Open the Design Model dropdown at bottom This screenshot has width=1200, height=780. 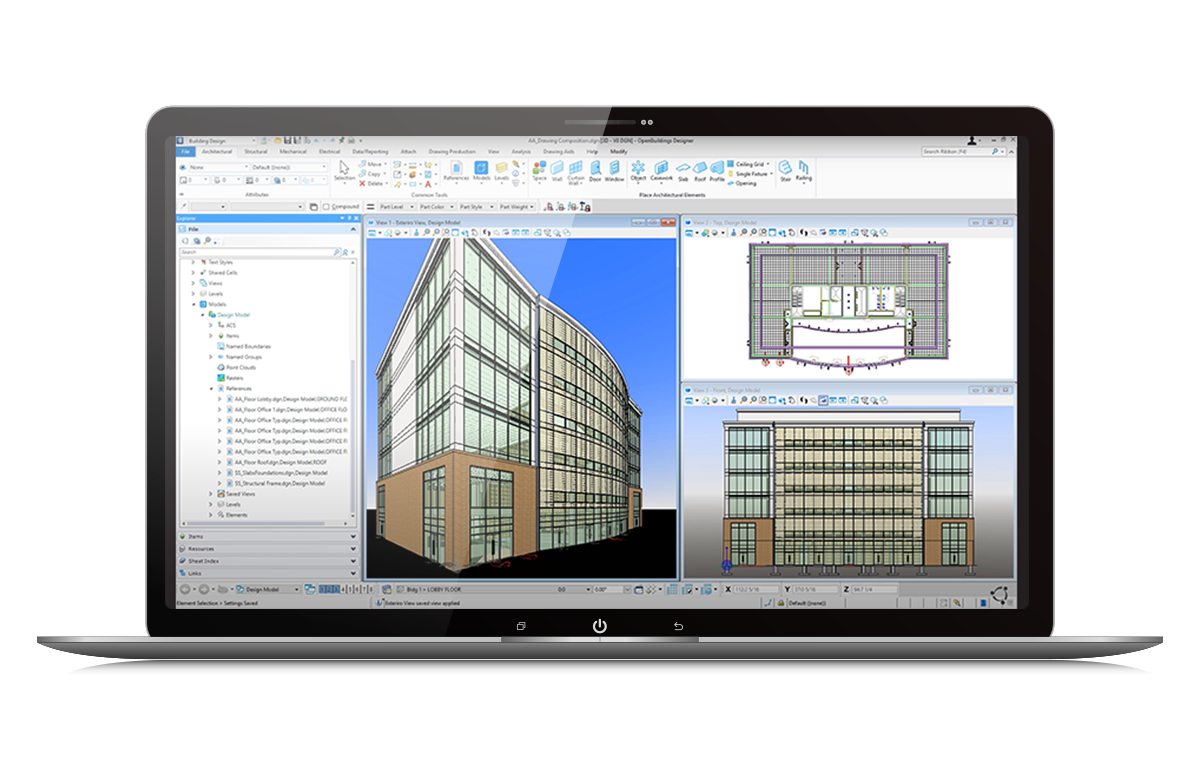point(268,590)
